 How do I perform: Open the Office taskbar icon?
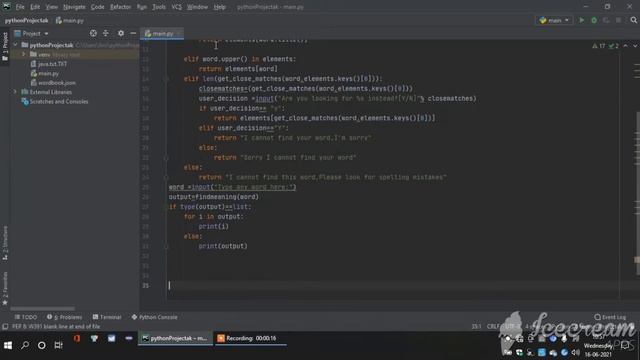pos(77,338)
